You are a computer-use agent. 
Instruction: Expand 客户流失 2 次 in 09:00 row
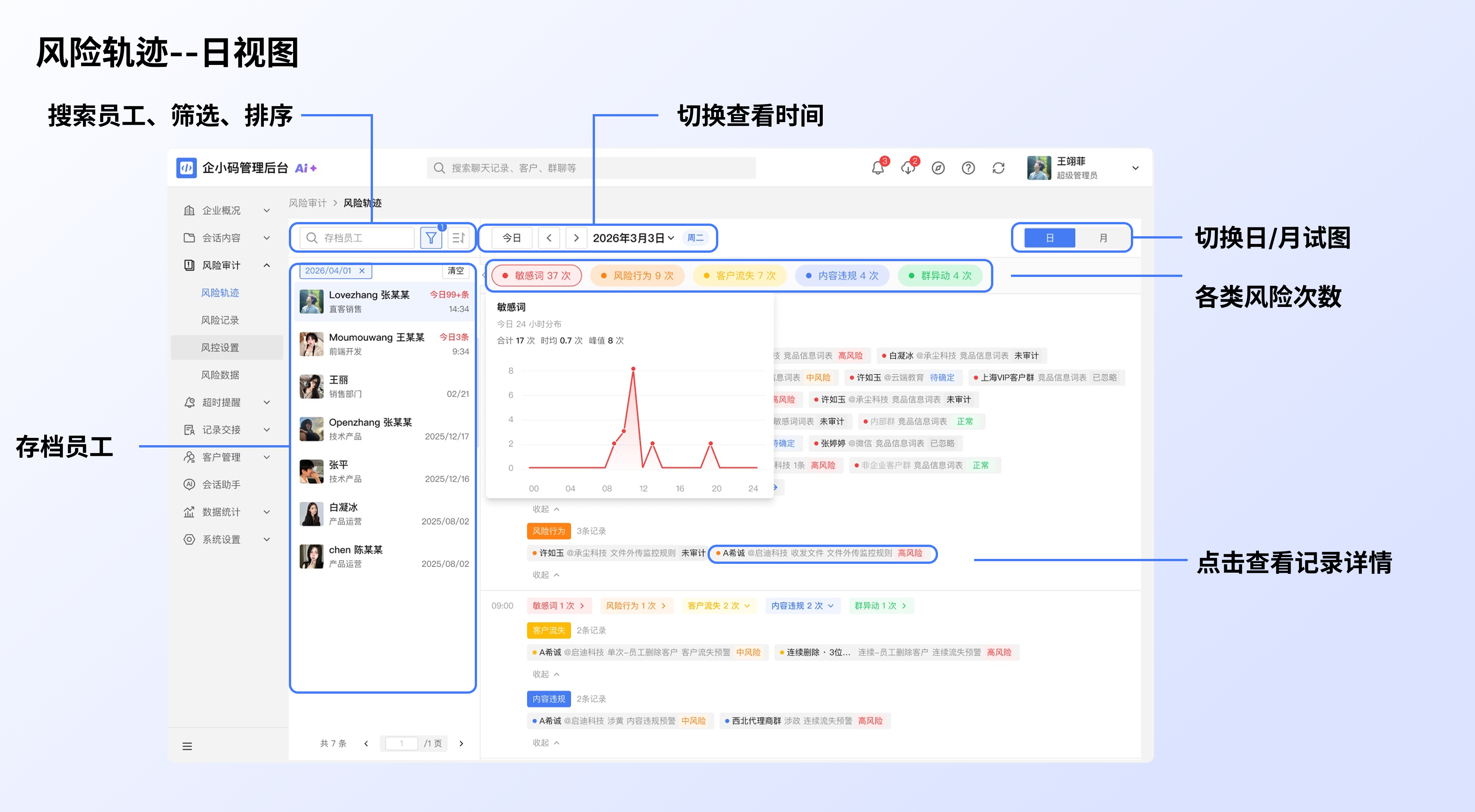point(719,605)
